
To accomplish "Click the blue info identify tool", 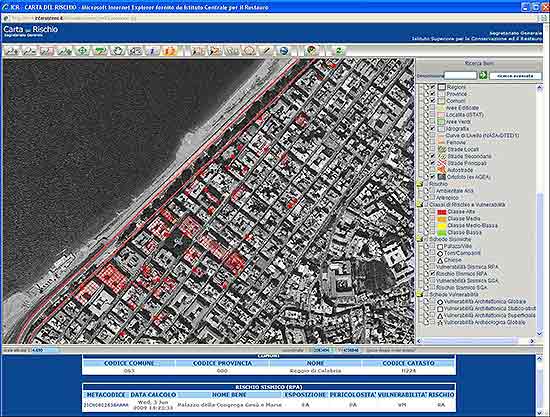I will click(x=152, y=51).
